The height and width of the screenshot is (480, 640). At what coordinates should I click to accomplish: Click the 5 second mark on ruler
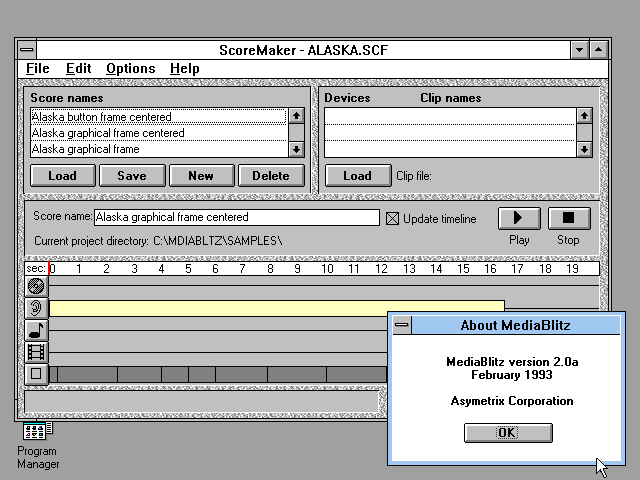point(188,269)
